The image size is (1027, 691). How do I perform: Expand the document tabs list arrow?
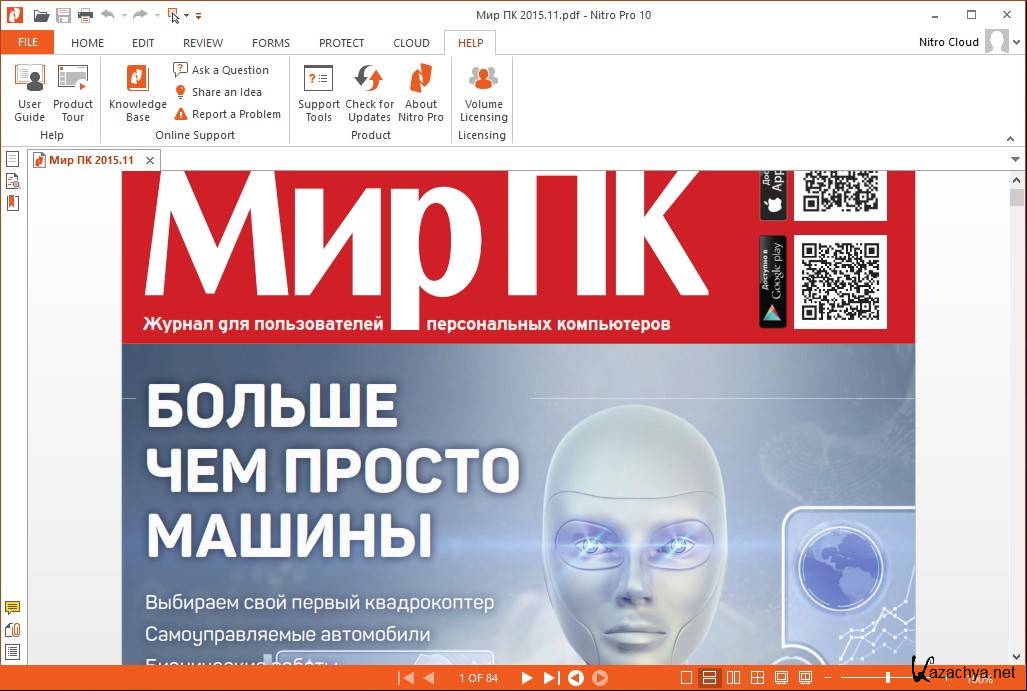tap(1015, 160)
